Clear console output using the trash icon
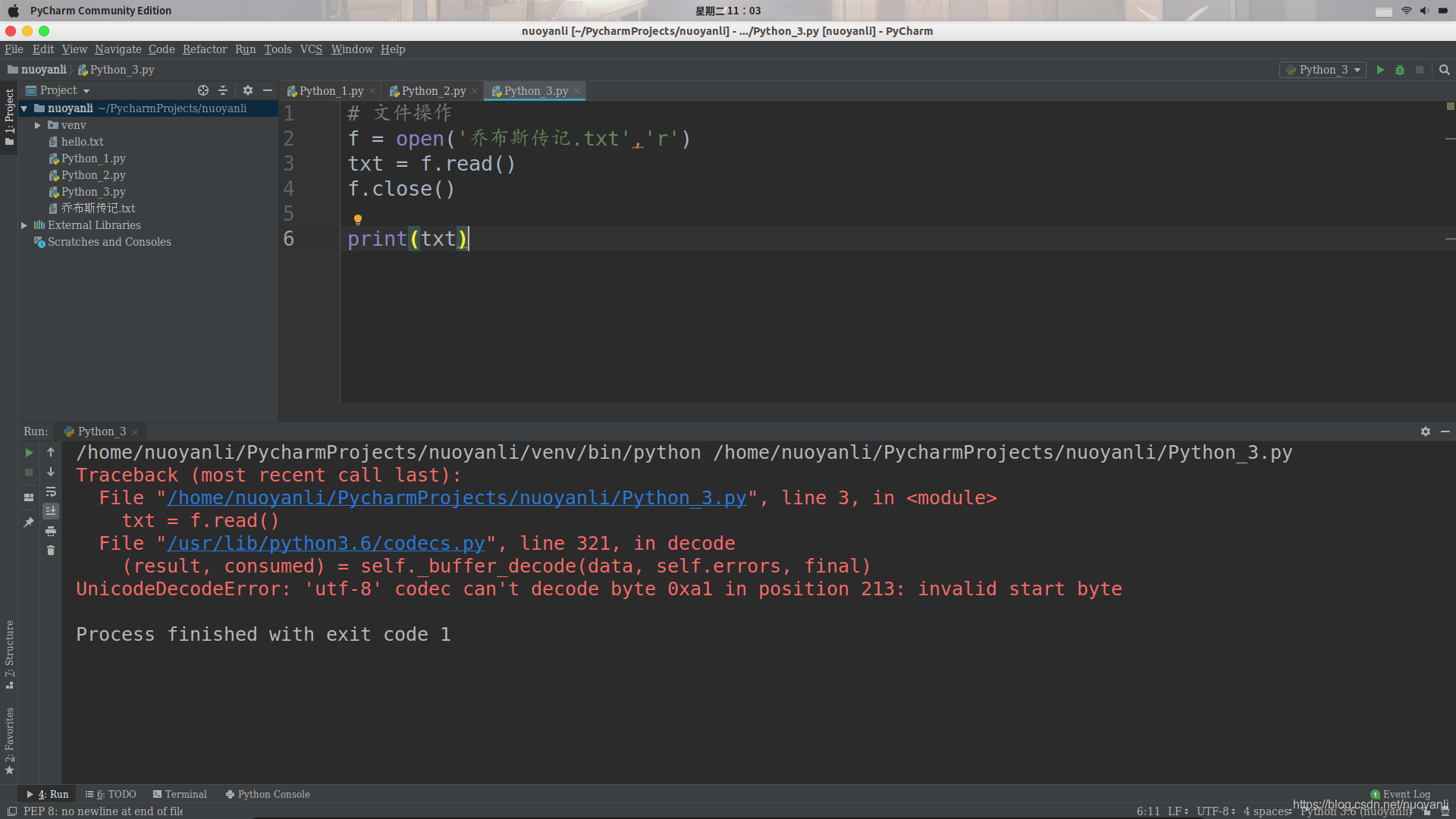The width and height of the screenshot is (1456, 819). point(51,550)
